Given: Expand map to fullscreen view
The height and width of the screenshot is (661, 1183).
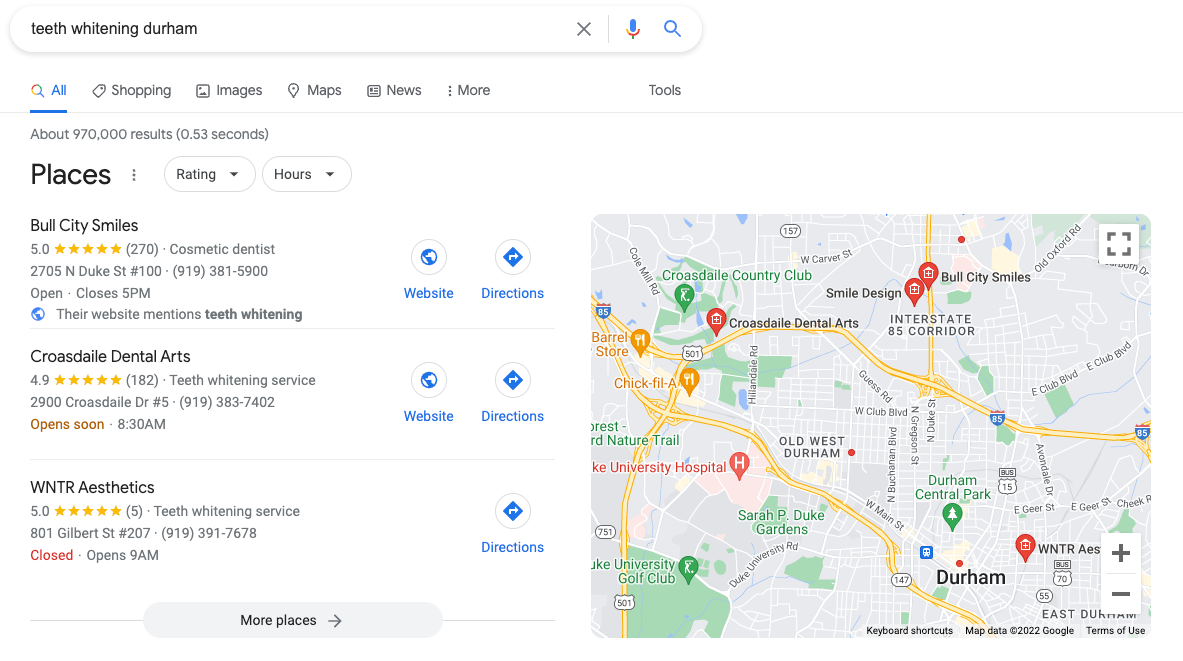Looking at the screenshot, I should pyautogui.click(x=1118, y=244).
